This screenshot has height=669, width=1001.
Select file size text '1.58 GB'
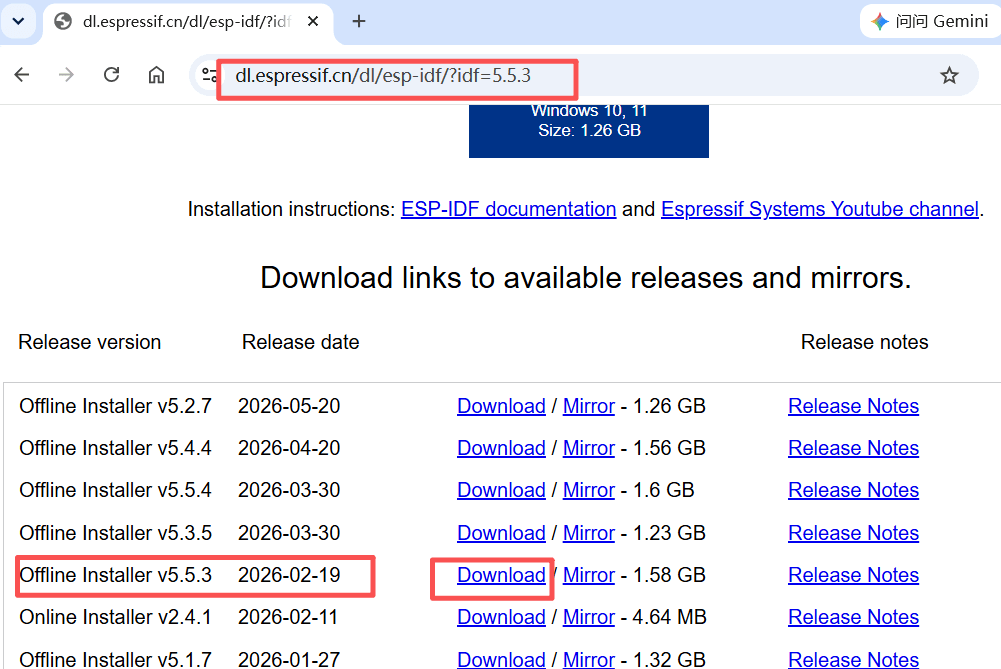tap(669, 575)
